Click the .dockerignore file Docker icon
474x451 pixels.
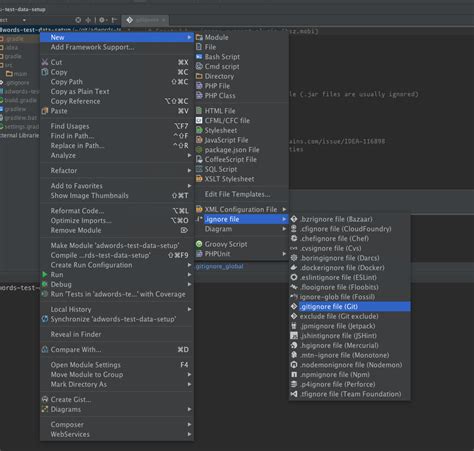pos(294,268)
